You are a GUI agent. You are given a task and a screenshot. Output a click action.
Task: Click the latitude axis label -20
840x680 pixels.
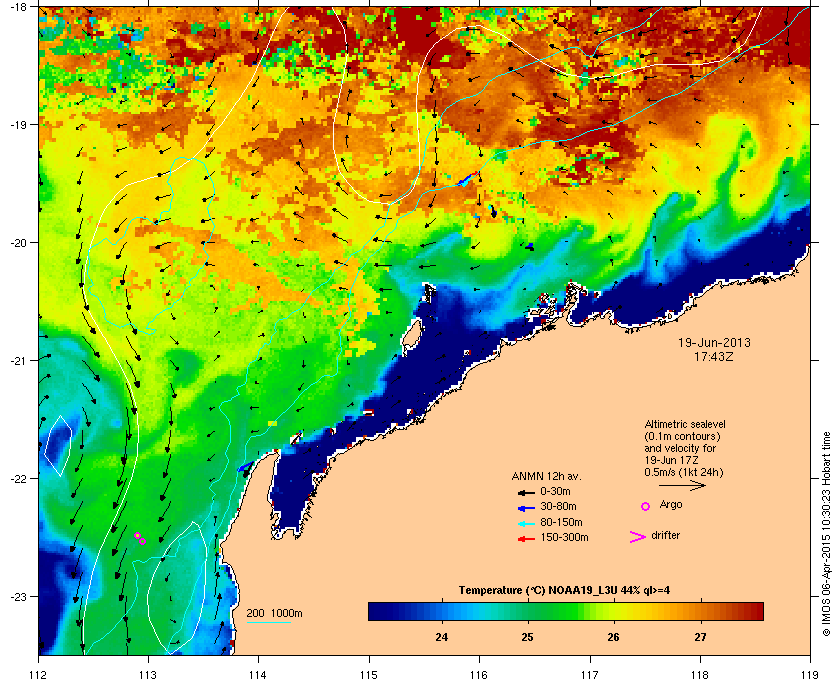[x=18, y=242]
